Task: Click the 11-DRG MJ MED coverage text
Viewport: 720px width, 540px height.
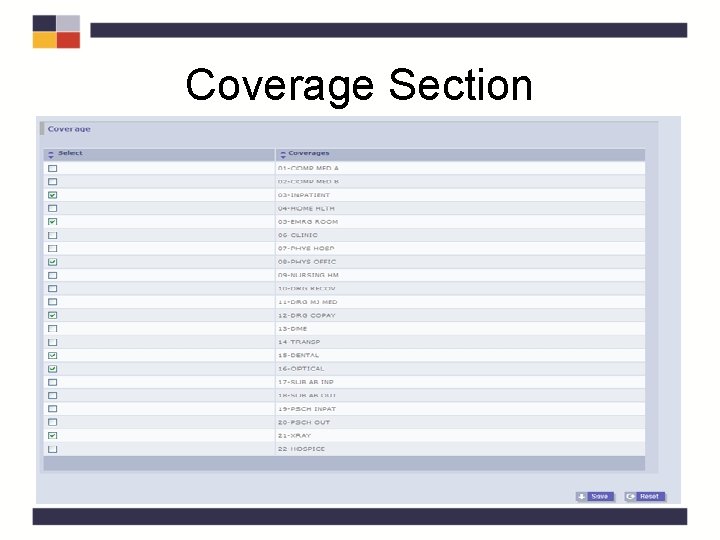Action: (x=308, y=302)
